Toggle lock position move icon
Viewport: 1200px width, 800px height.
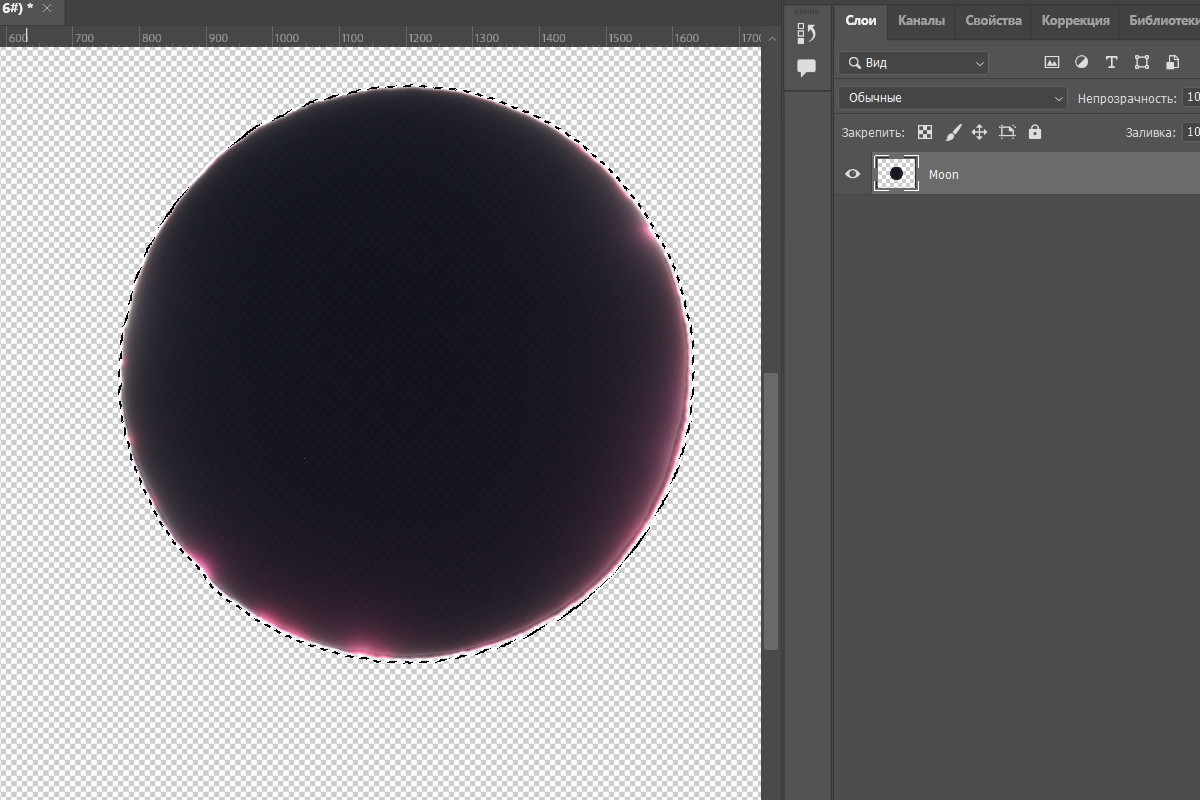(979, 132)
